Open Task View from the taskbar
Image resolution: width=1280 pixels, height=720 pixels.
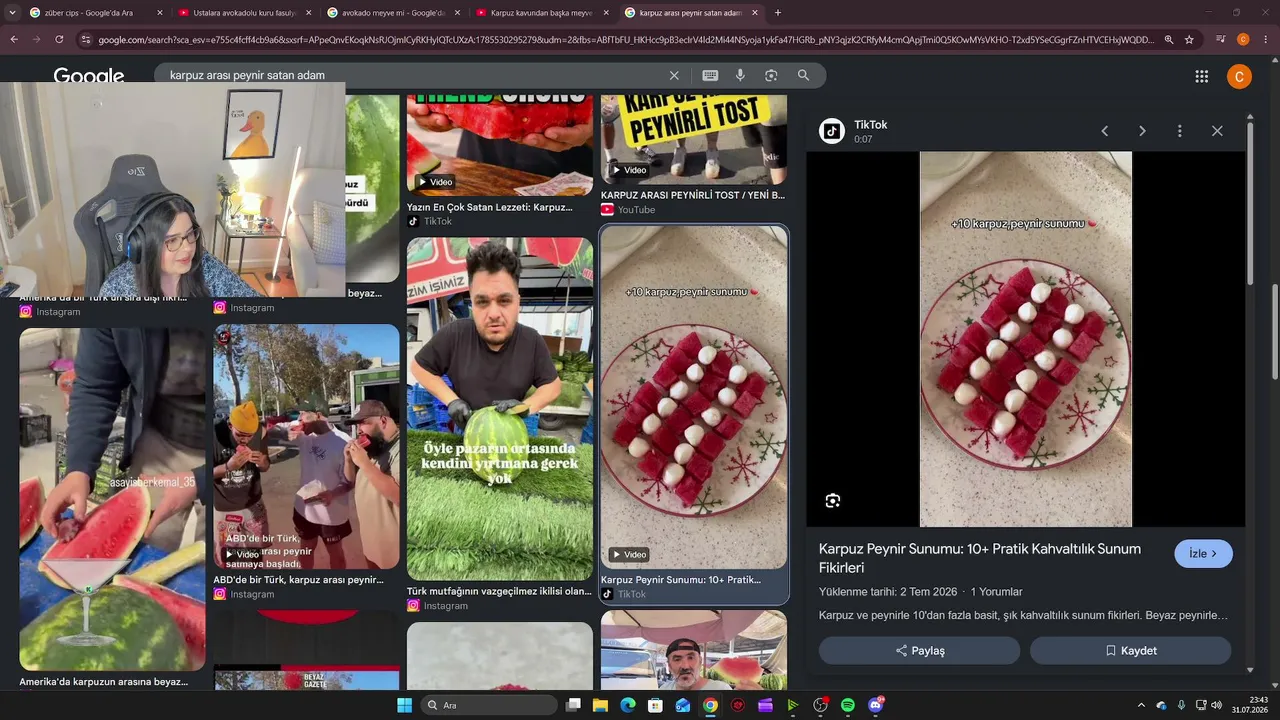[573, 705]
